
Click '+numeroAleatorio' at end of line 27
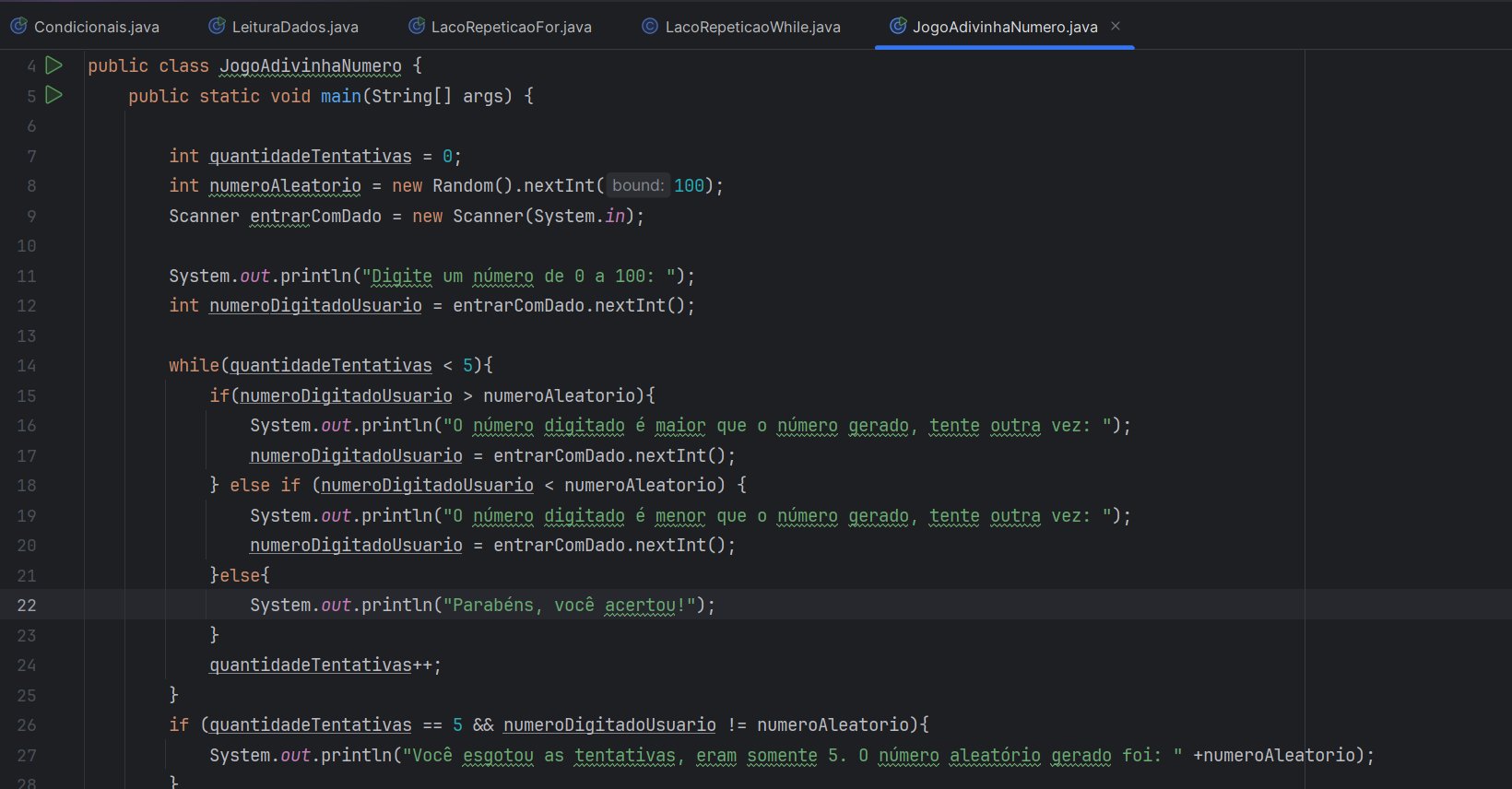click(1274, 756)
